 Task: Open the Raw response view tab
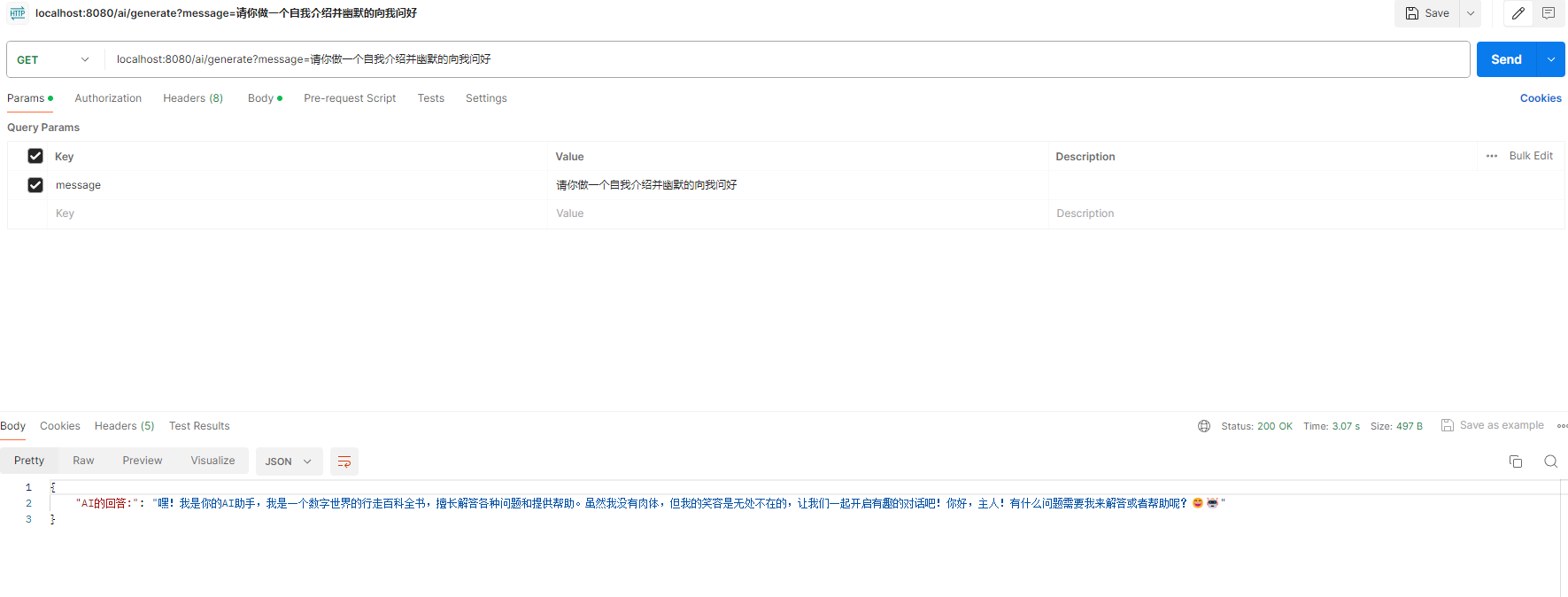coord(83,461)
